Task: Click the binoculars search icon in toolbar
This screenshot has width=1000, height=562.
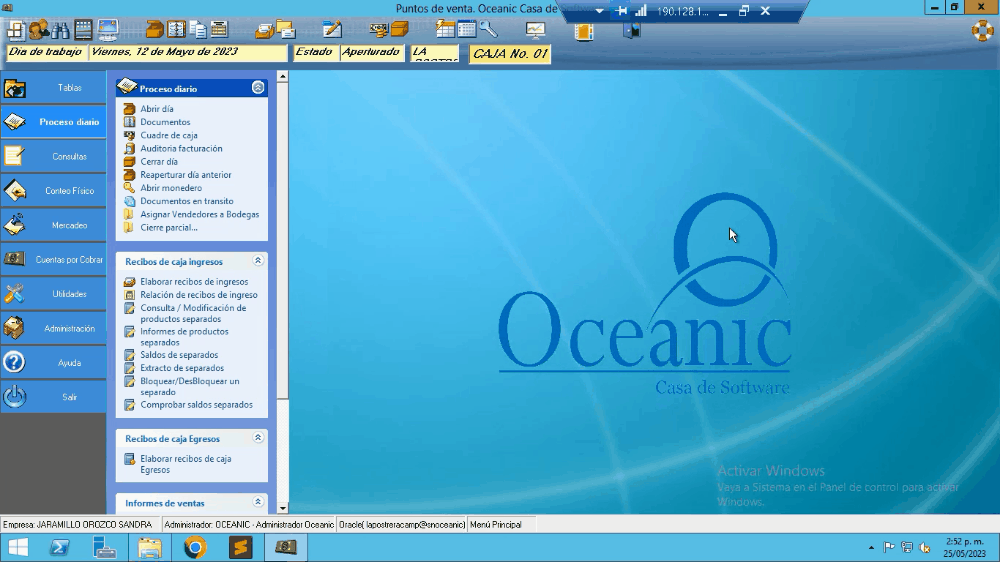Action: pyautogui.click(x=61, y=30)
